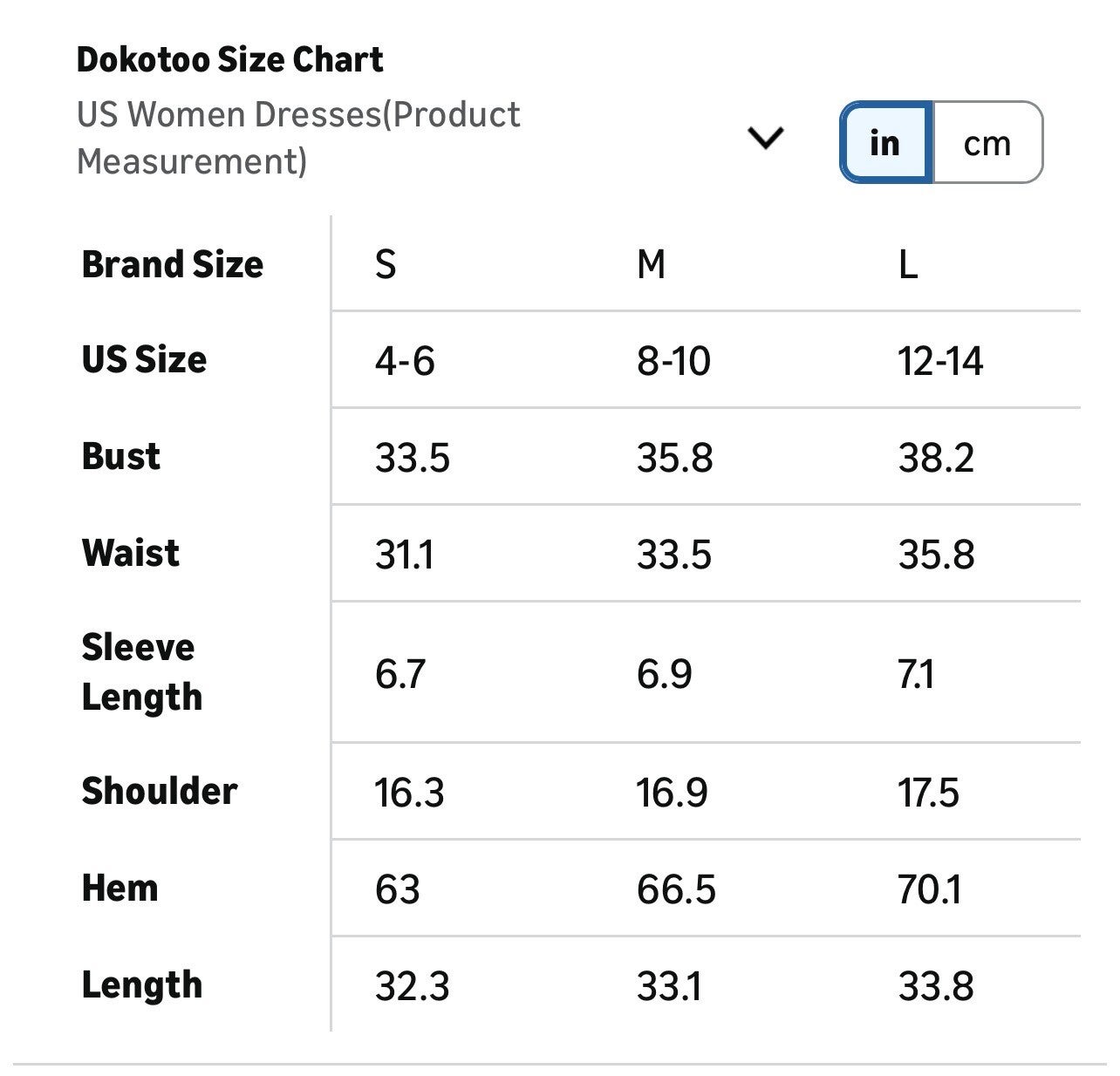
Task: Click the Hem row label
Action: pyautogui.click(x=120, y=888)
